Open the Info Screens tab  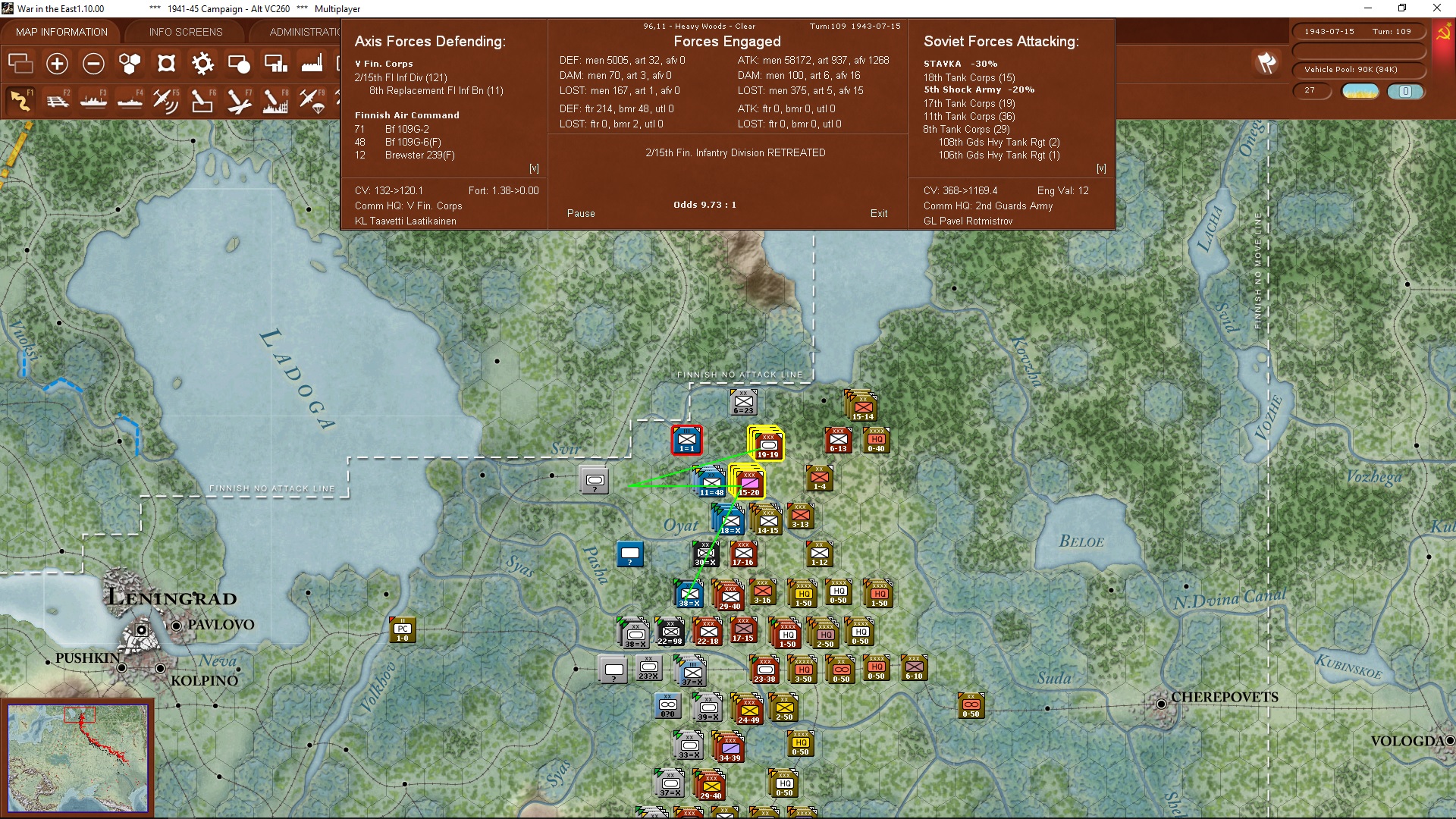pyautogui.click(x=186, y=32)
